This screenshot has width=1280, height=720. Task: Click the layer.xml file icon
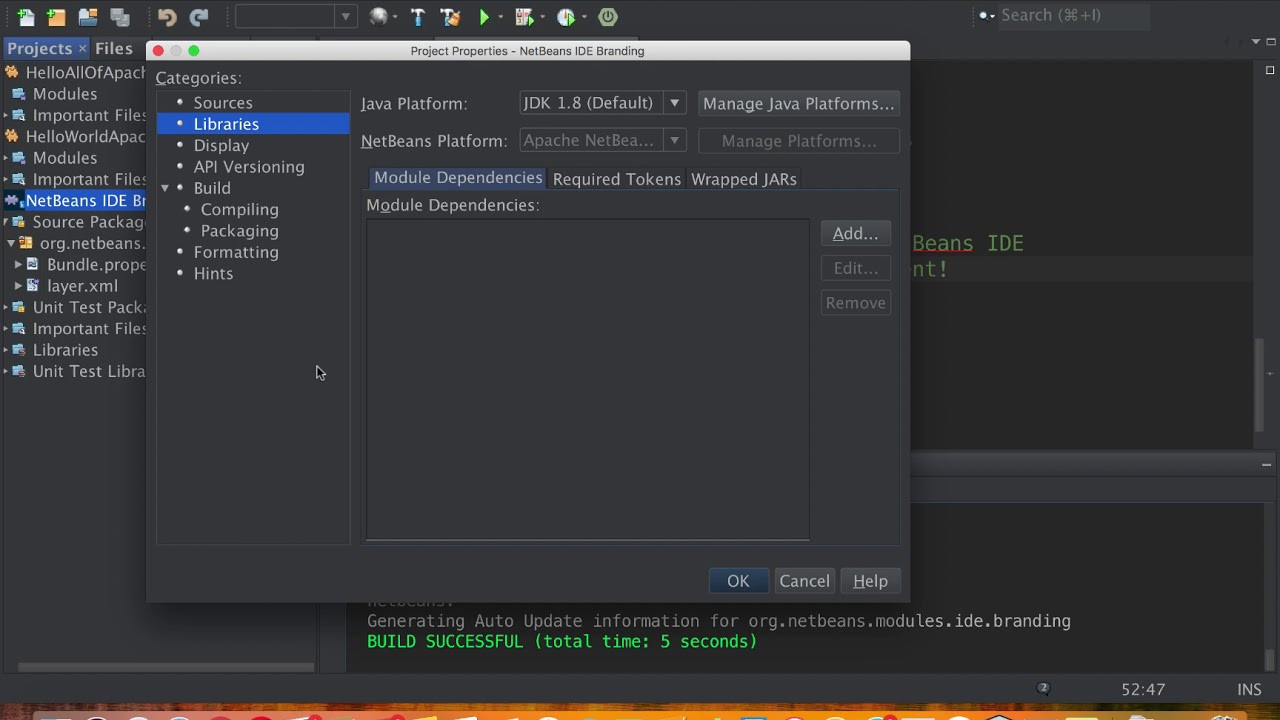coord(33,286)
